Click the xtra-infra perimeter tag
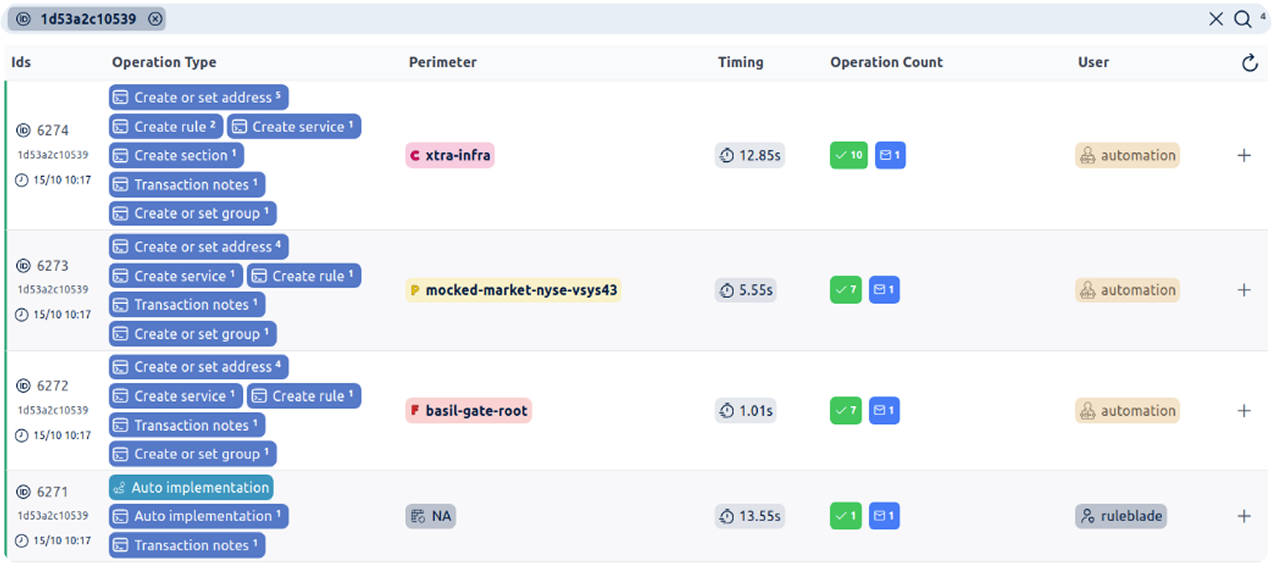This screenshot has height=566, width=1272. click(x=450, y=155)
